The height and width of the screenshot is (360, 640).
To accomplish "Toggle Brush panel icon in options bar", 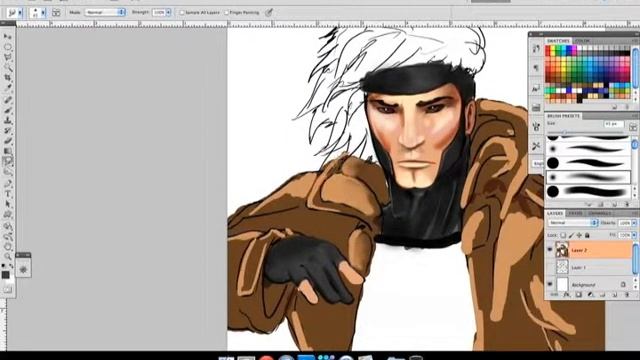I will pyautogui.click(x=56, y=13).
